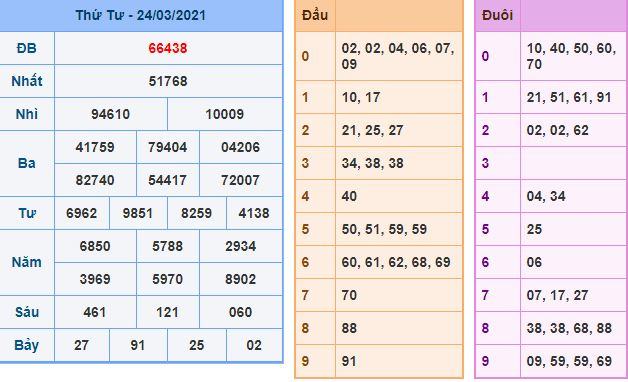Click the Nhì row label
The image size is (628, 382).
(27, 114)
